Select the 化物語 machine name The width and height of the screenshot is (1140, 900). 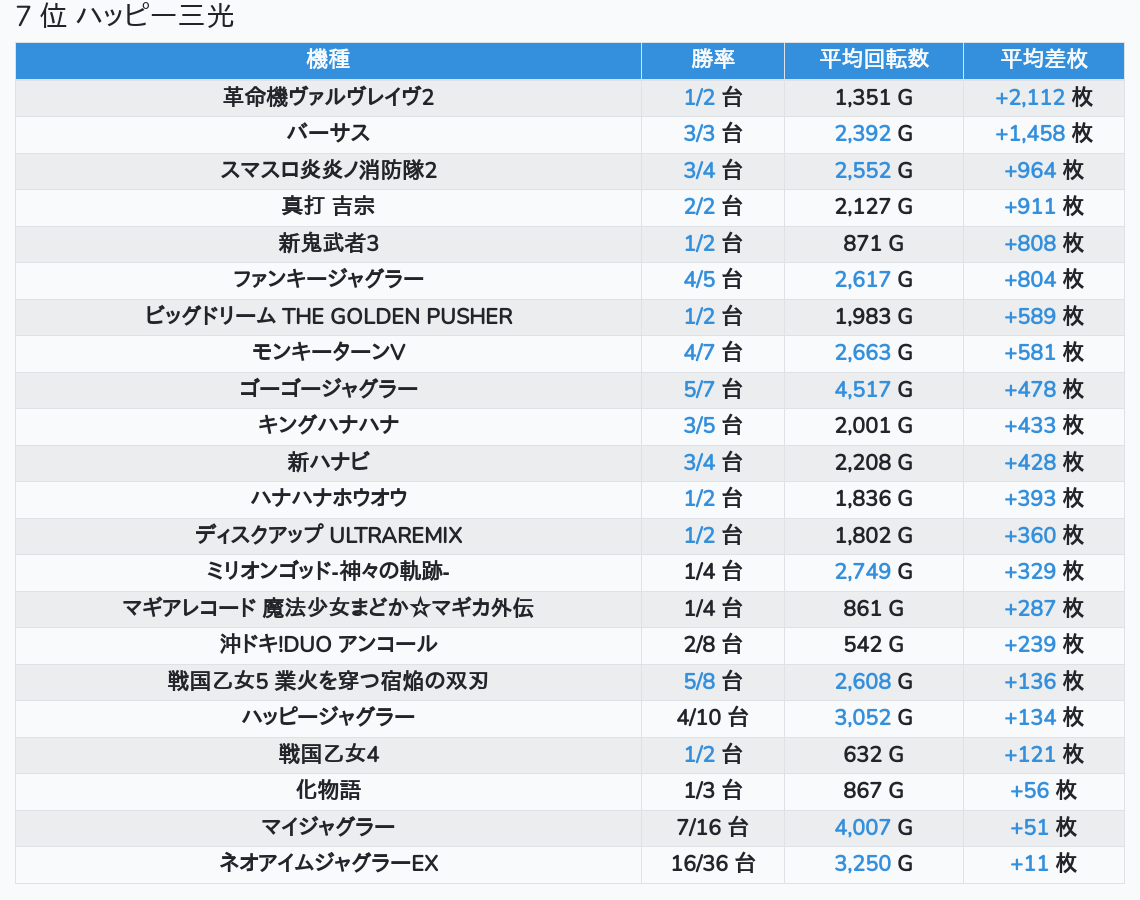click(x=328, y=791)
